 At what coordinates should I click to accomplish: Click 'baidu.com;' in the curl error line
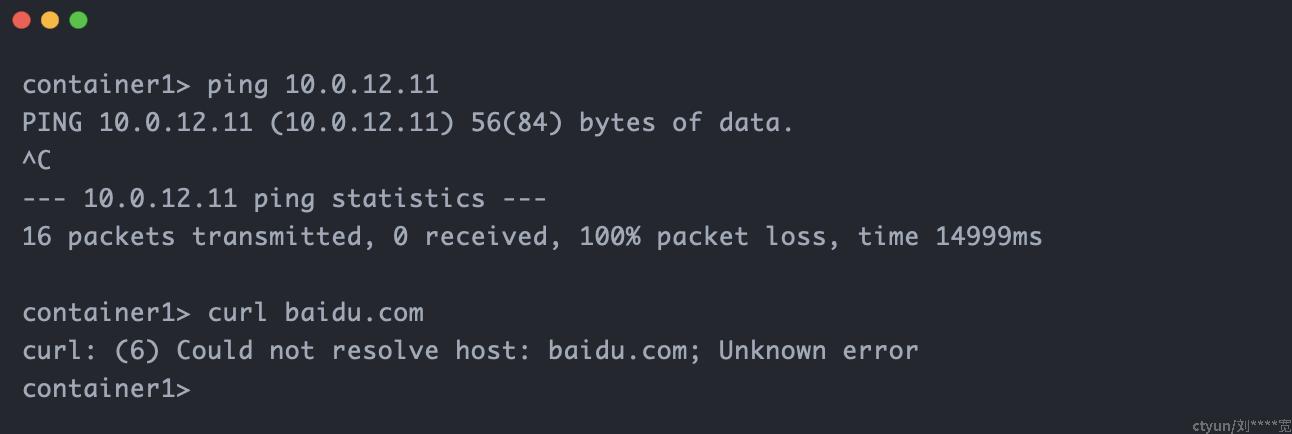[625, 351]
